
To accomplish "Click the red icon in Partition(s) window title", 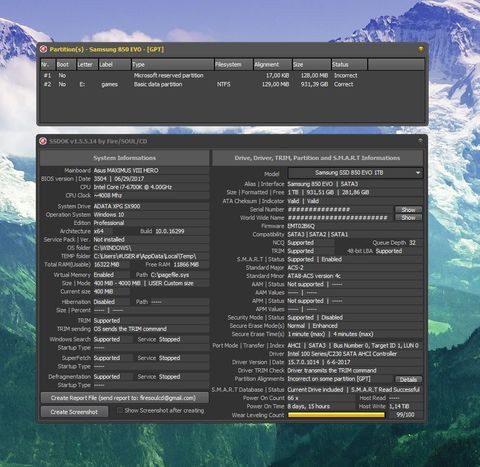I will (43, 49).
